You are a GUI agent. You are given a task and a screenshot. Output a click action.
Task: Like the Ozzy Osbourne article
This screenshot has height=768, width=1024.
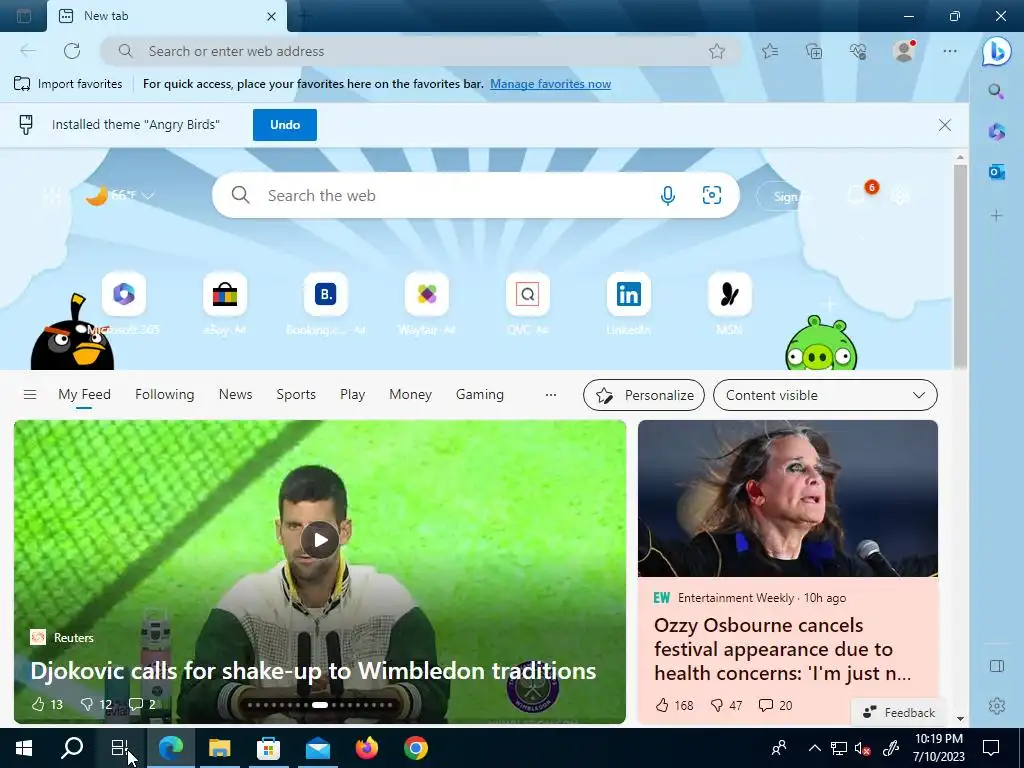(x=675, y=705)
